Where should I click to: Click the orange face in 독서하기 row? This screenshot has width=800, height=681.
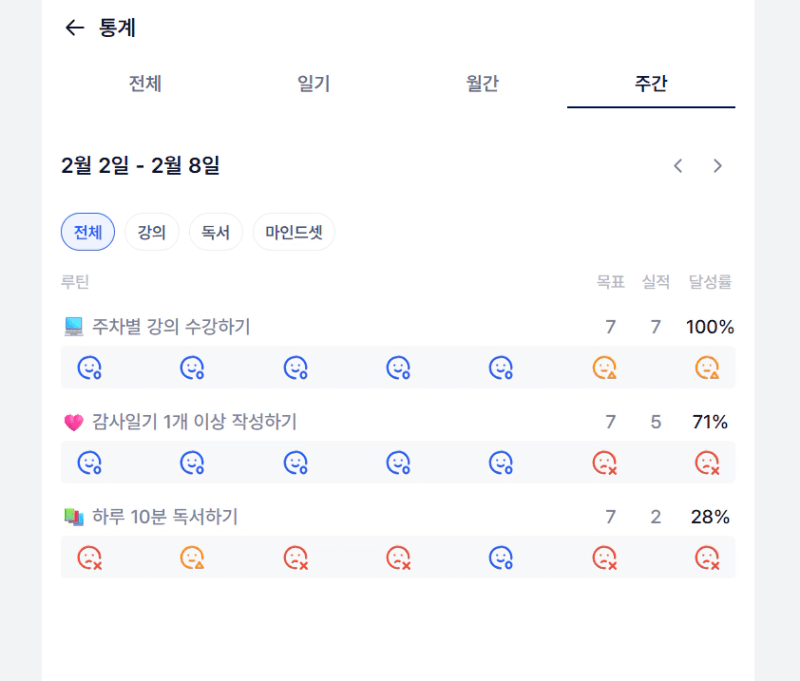pyautogui.click(x=192, y=558)
